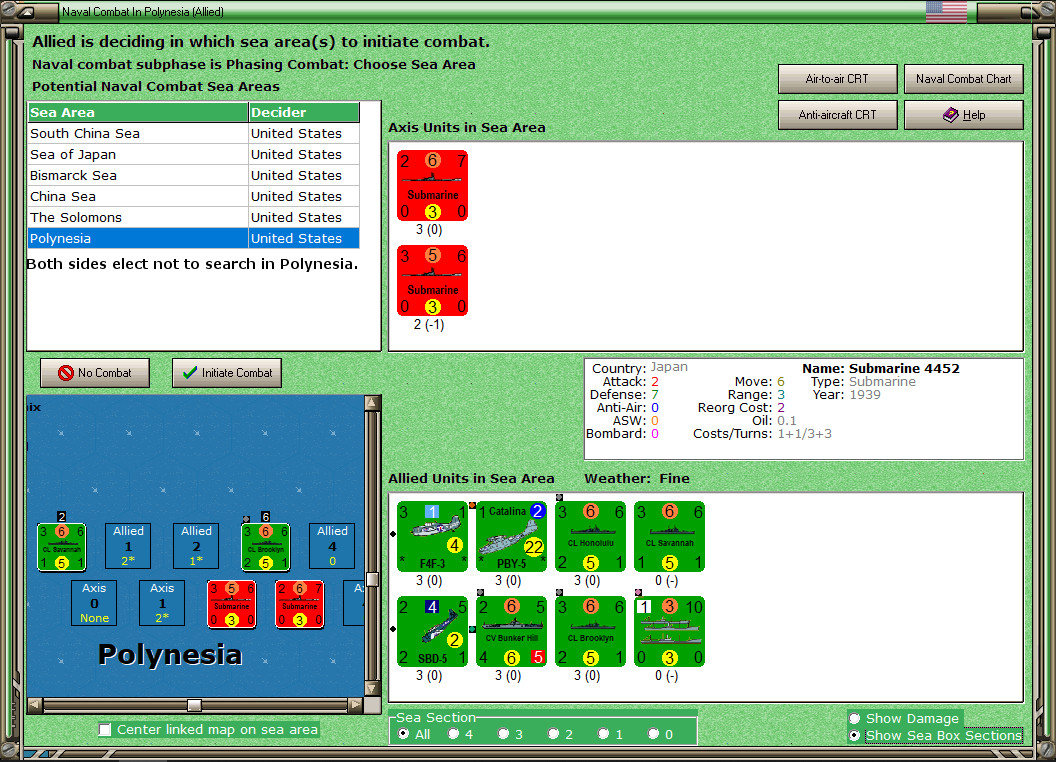This screenshot has width=1056, height=762.
Task: Select The Solomons row
Action: [194, 217]
